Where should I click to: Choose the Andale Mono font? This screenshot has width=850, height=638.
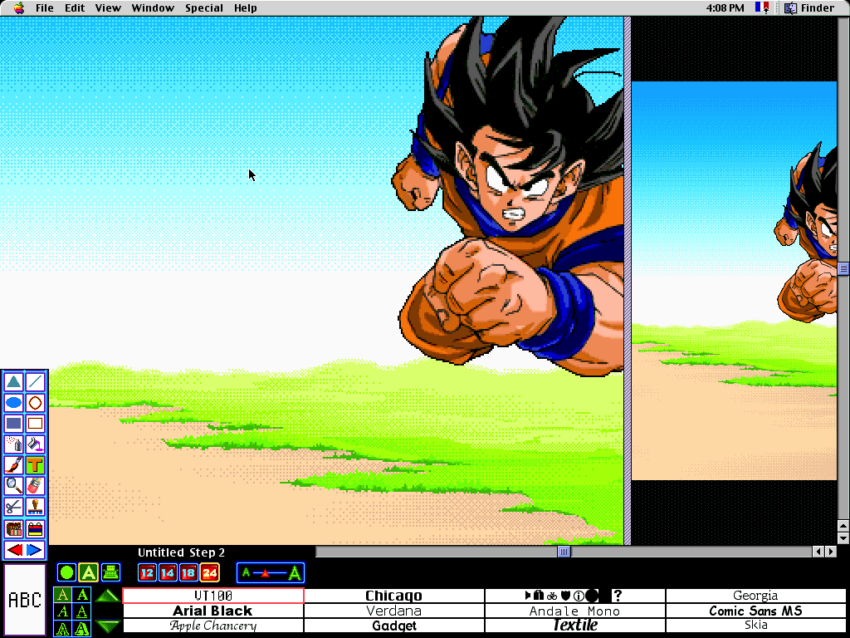575,611
